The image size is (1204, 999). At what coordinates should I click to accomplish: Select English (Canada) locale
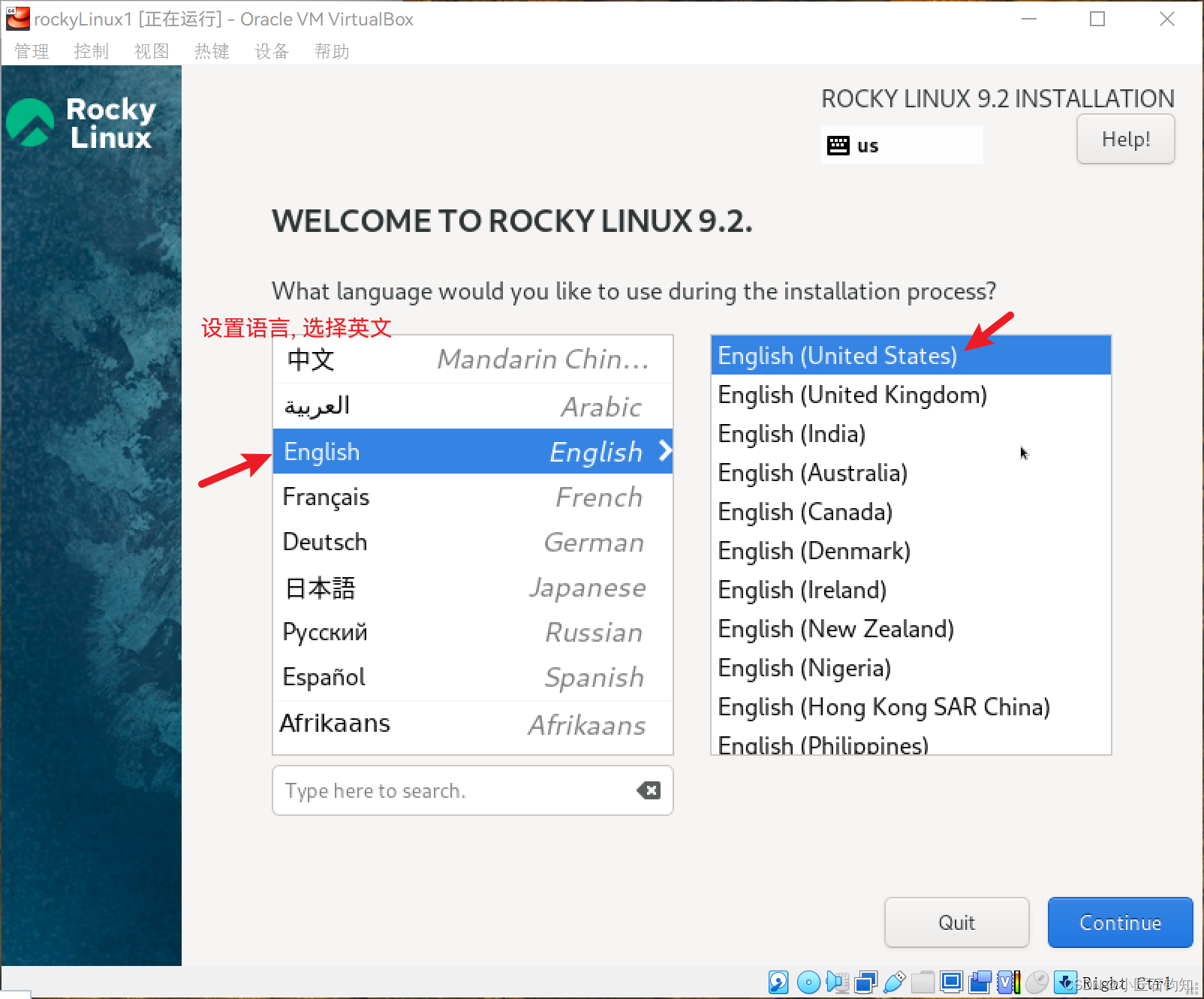911,511
